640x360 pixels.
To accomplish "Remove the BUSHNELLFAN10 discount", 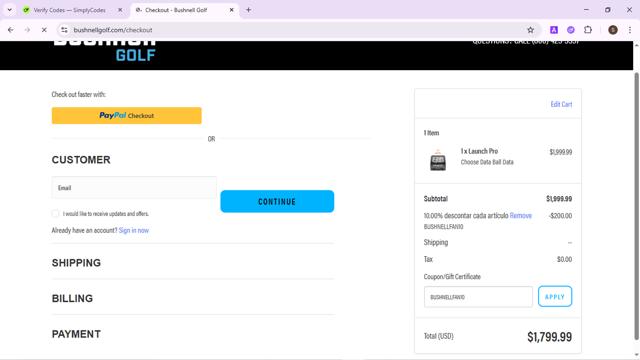I will click(x=520, y=216).
